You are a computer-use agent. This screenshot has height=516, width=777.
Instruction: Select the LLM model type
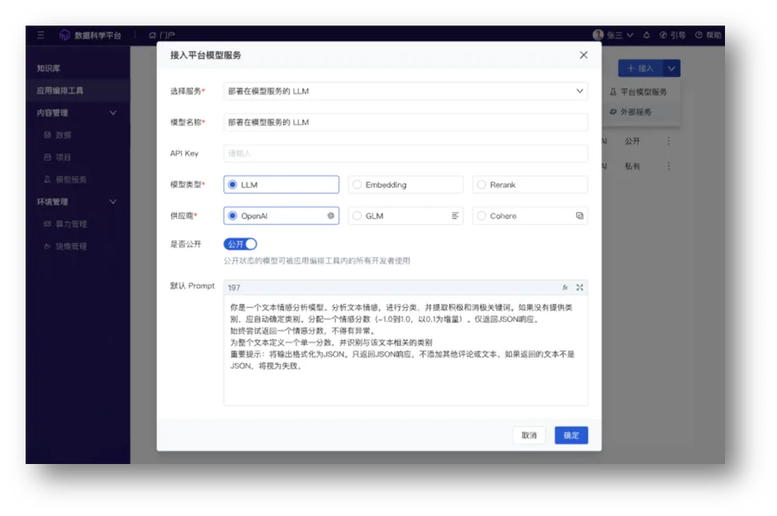tap(281, 184)
